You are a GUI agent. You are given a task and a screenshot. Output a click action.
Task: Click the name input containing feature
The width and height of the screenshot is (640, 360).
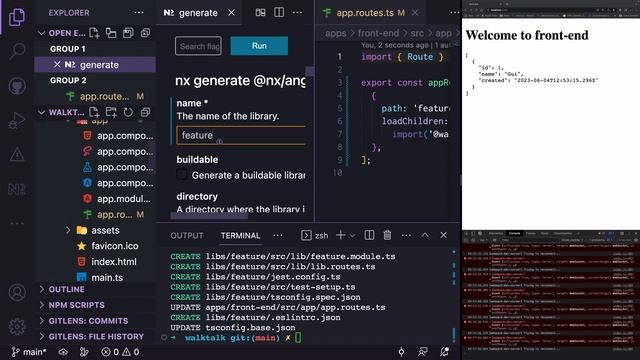pyautogui.click(x=241, y=135)
